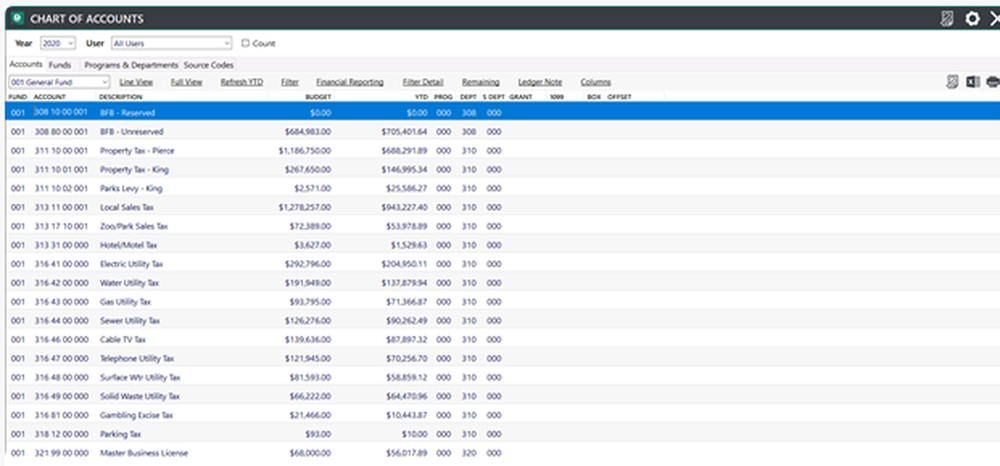Select Property Tax - Pierce row
Screen dimensions: 1000x466
(503, 150)
